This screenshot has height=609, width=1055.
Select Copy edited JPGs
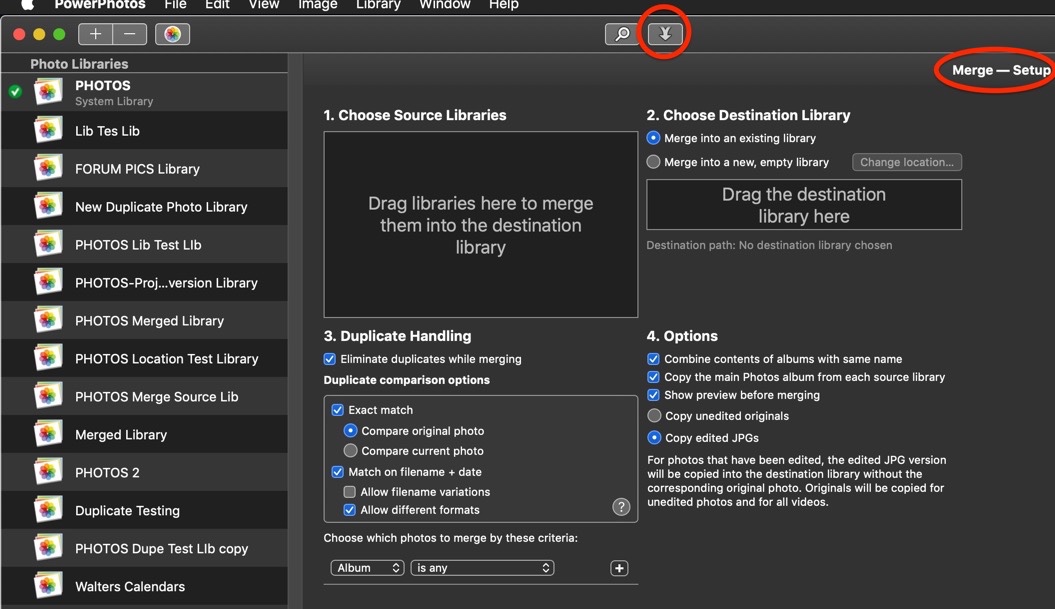coord(654,437)
